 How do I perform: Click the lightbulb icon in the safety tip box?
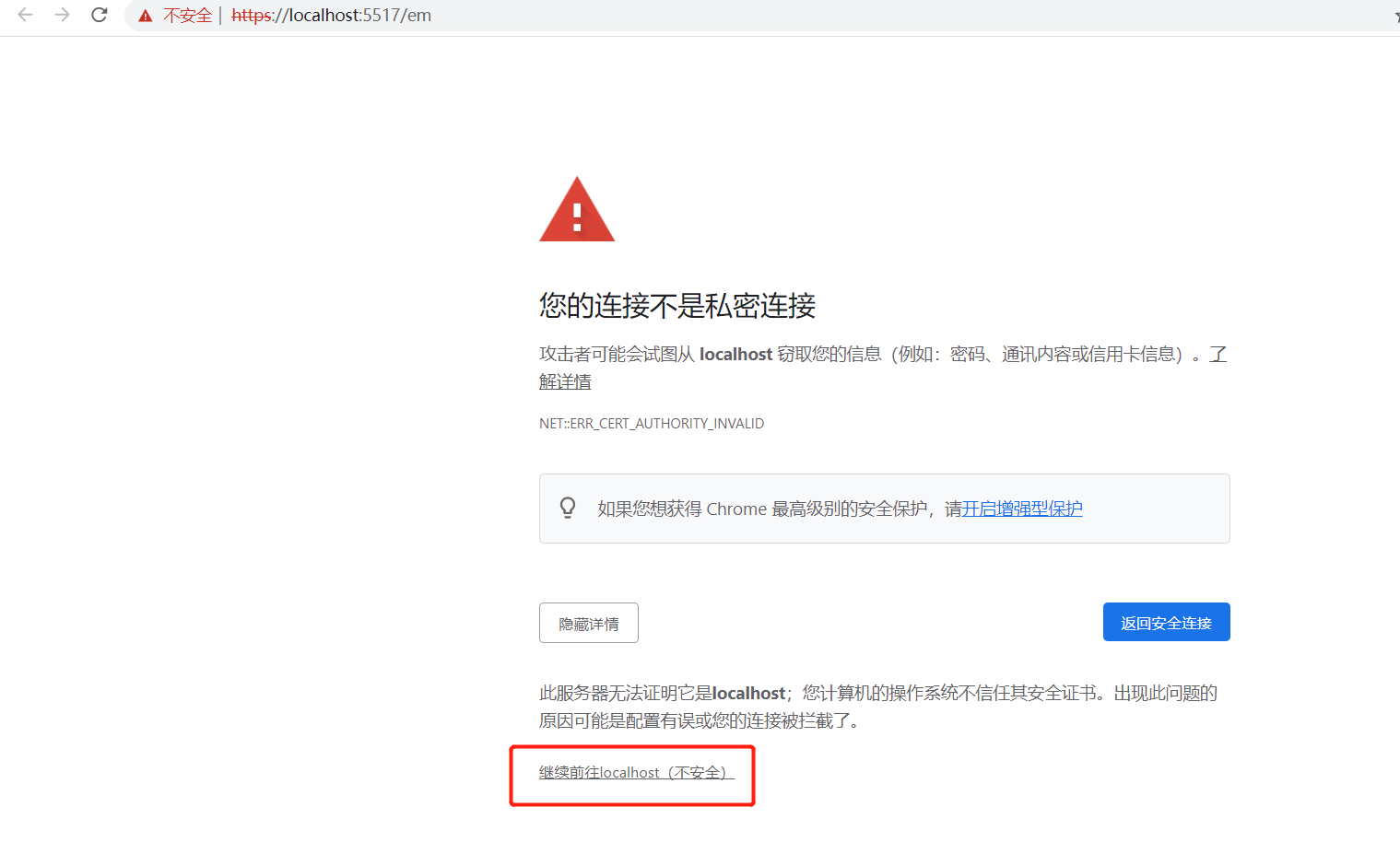(567, 508)
